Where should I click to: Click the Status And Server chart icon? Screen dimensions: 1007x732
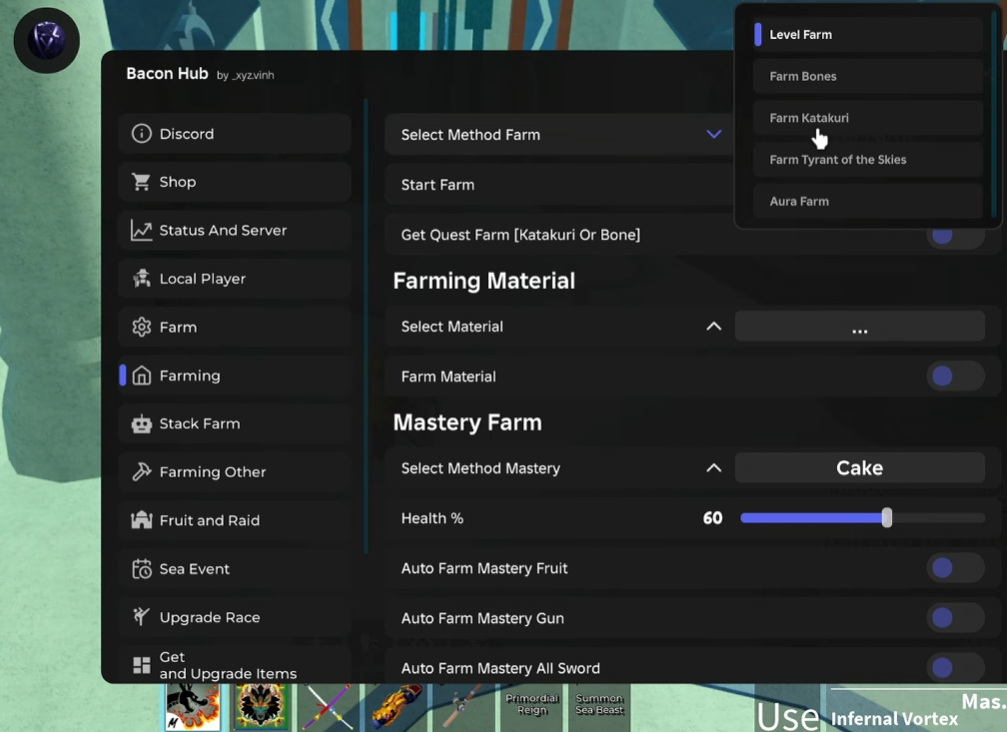(142, 230)
